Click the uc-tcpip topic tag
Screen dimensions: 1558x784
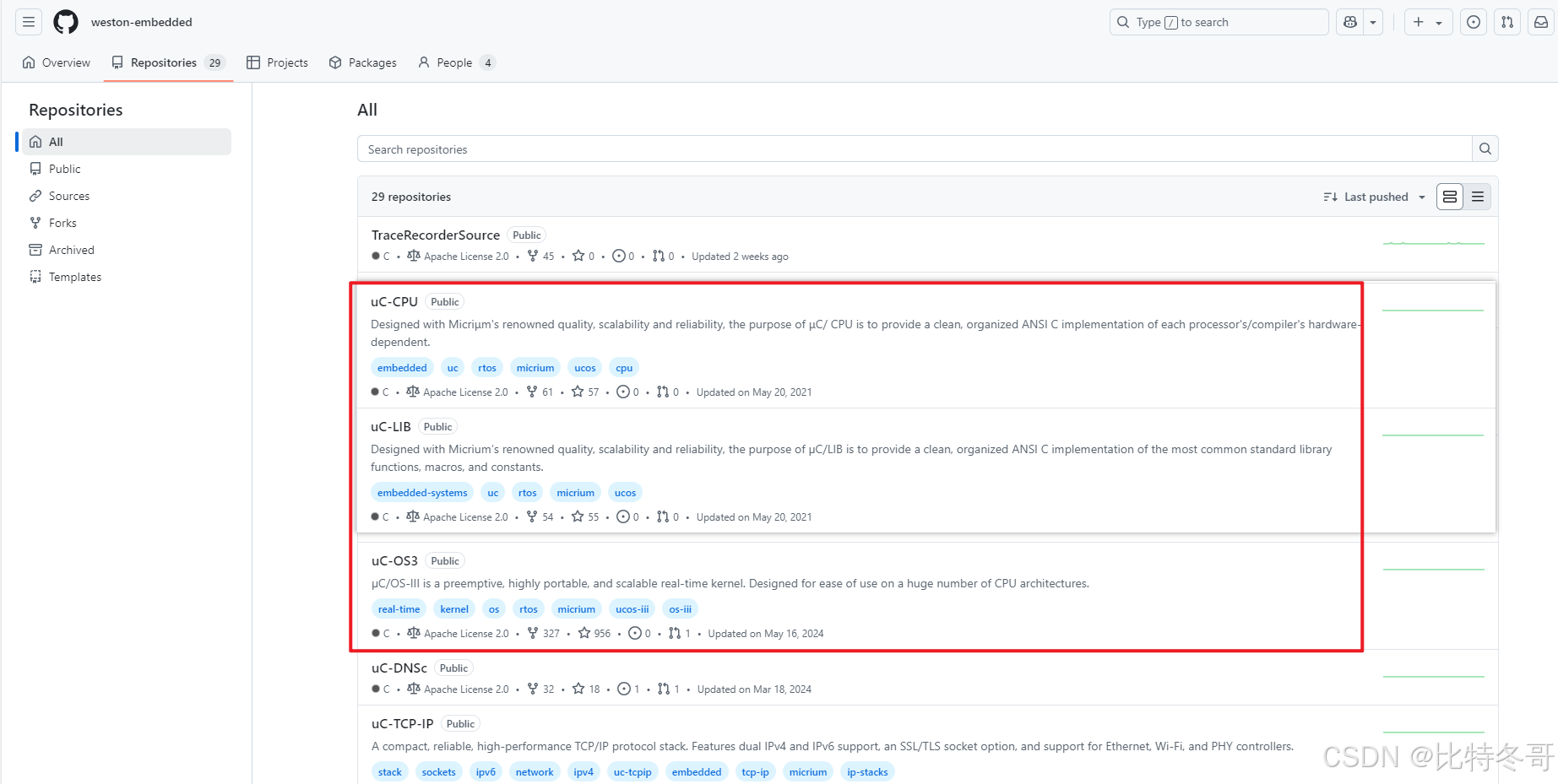click(x=632, y=771)
